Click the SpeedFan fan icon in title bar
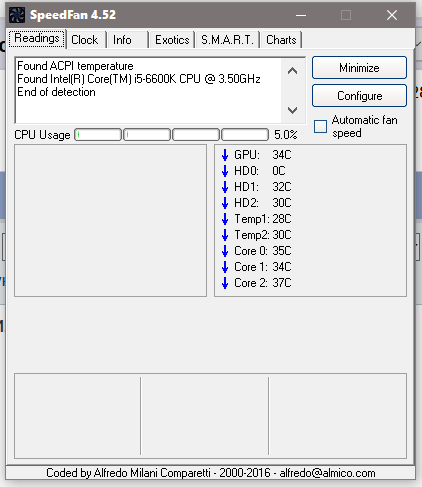 point(17,15)
